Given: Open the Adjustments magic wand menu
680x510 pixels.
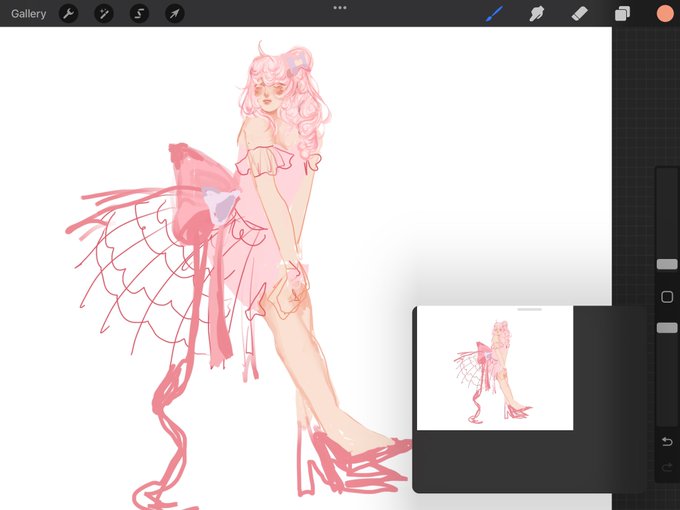Looking at the screenshot, I should 104,13.
